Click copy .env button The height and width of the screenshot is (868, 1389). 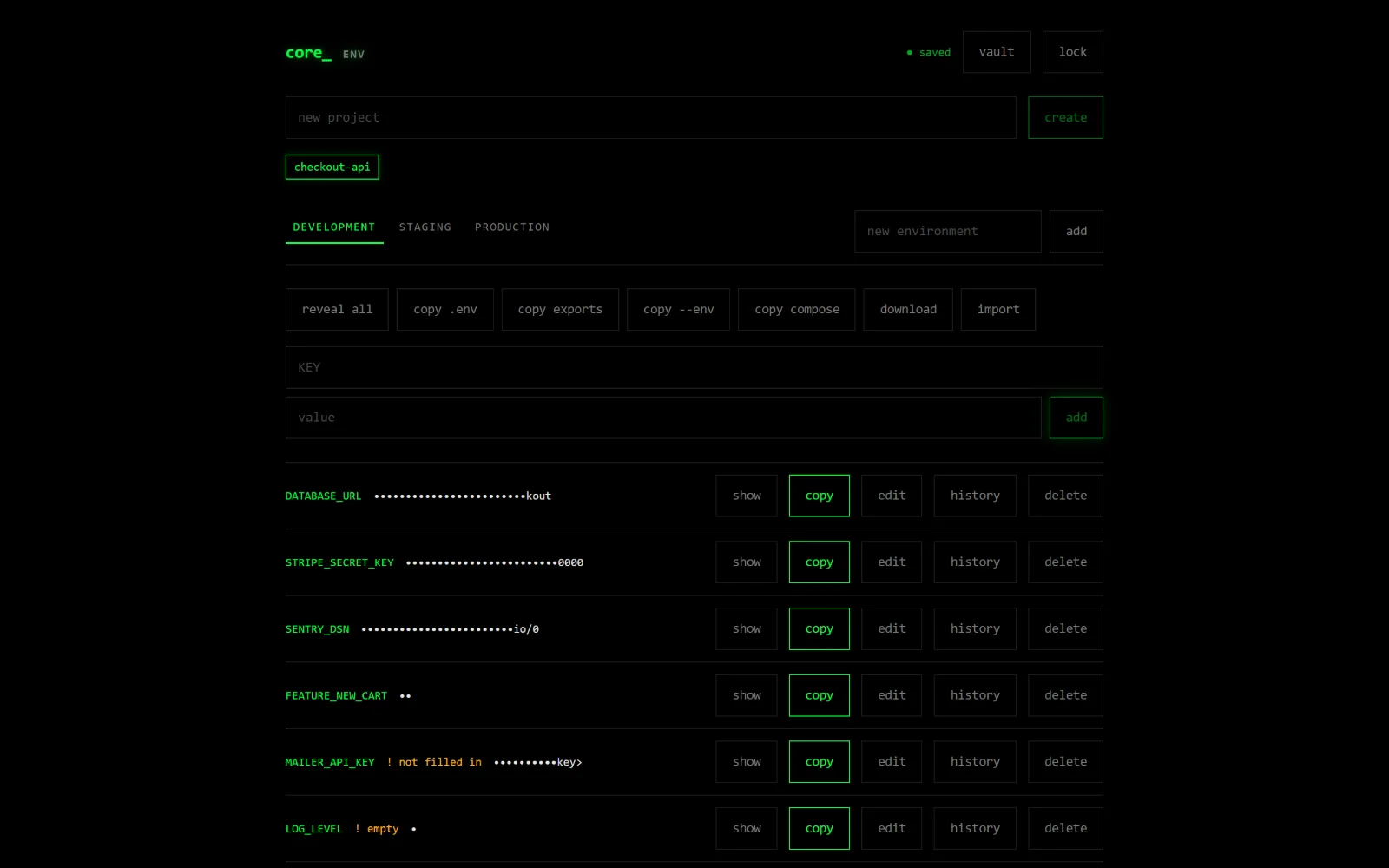pos(445,309)
